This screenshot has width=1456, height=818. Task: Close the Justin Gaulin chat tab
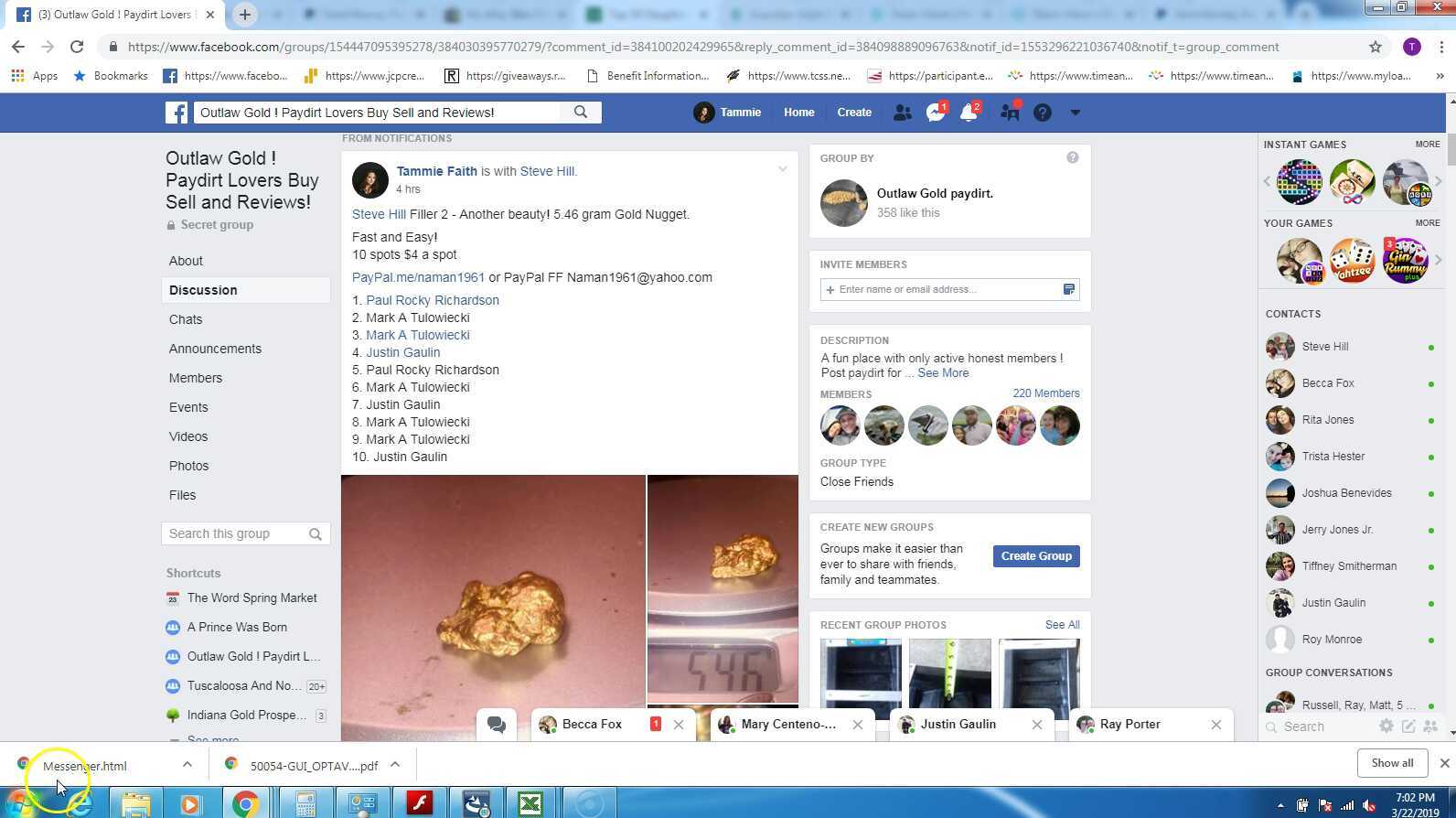pos(1036,725)
